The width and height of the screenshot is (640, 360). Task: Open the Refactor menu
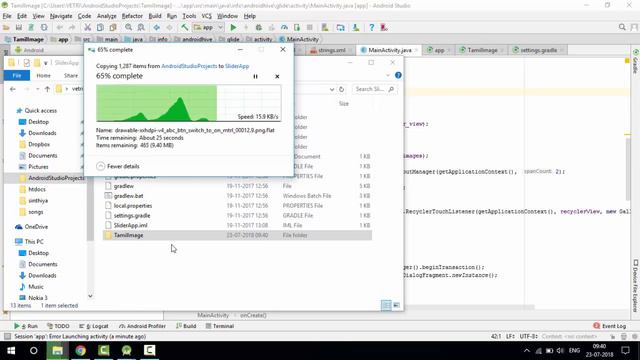click(x=132, y=16)
